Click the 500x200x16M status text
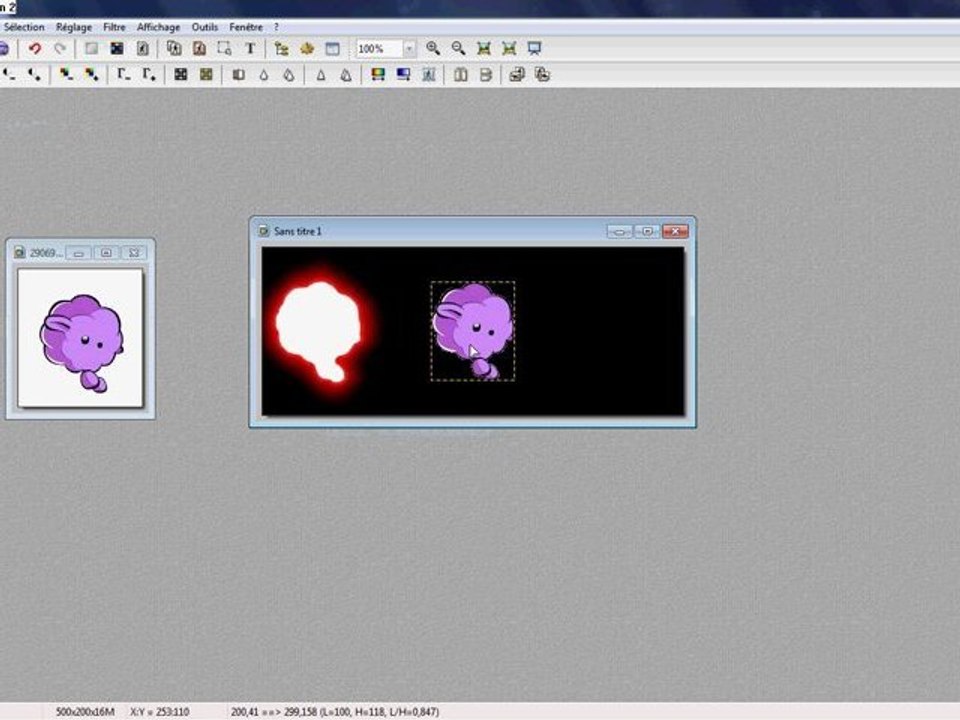This screenshot has width=960, height=720. [85, 711]
